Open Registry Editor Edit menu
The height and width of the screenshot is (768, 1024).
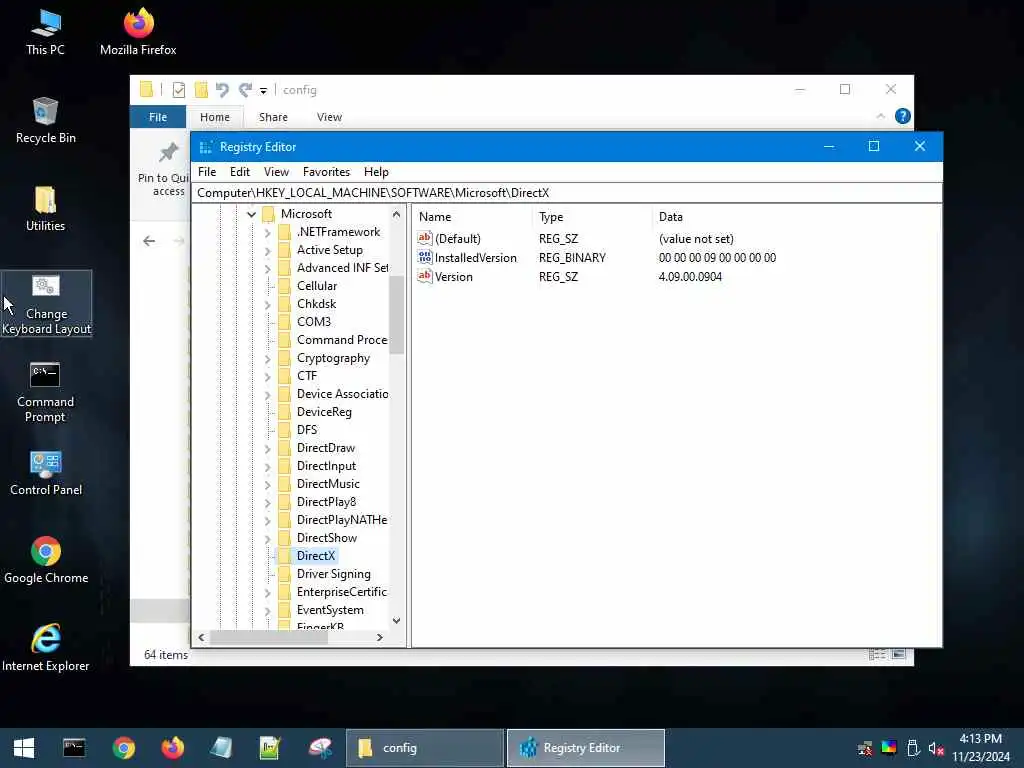(240, 172)
